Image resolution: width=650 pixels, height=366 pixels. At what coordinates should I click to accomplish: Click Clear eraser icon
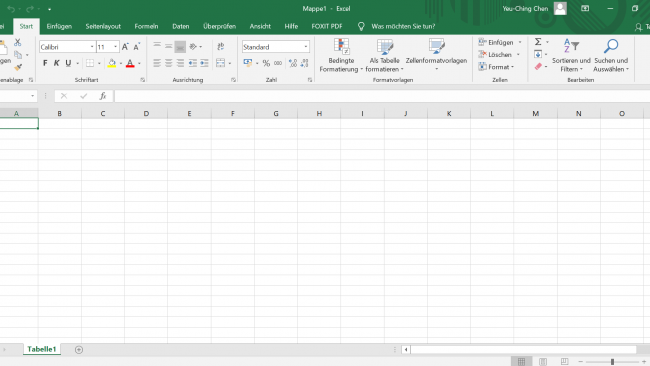point(538,66)
